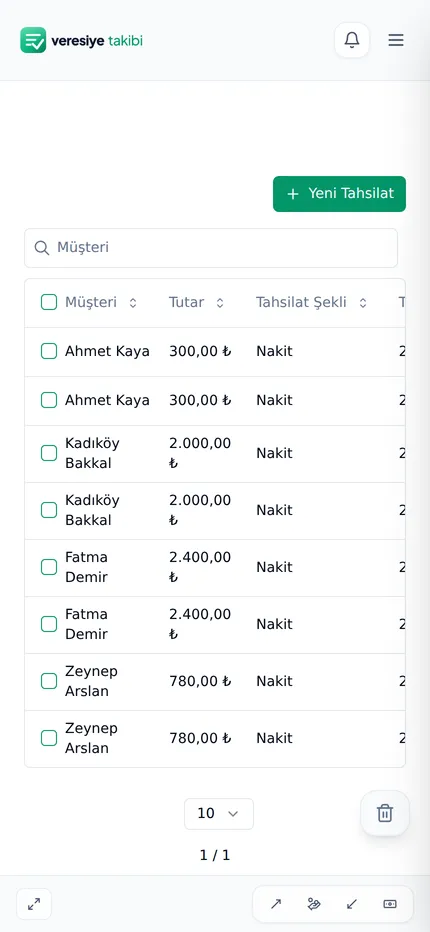
Task: Click the down-left arrow icon
Action: pos(352,904)
